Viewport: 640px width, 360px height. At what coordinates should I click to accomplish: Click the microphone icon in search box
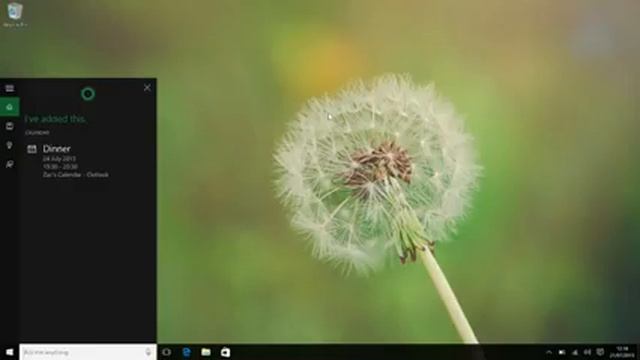coord(148,352)
